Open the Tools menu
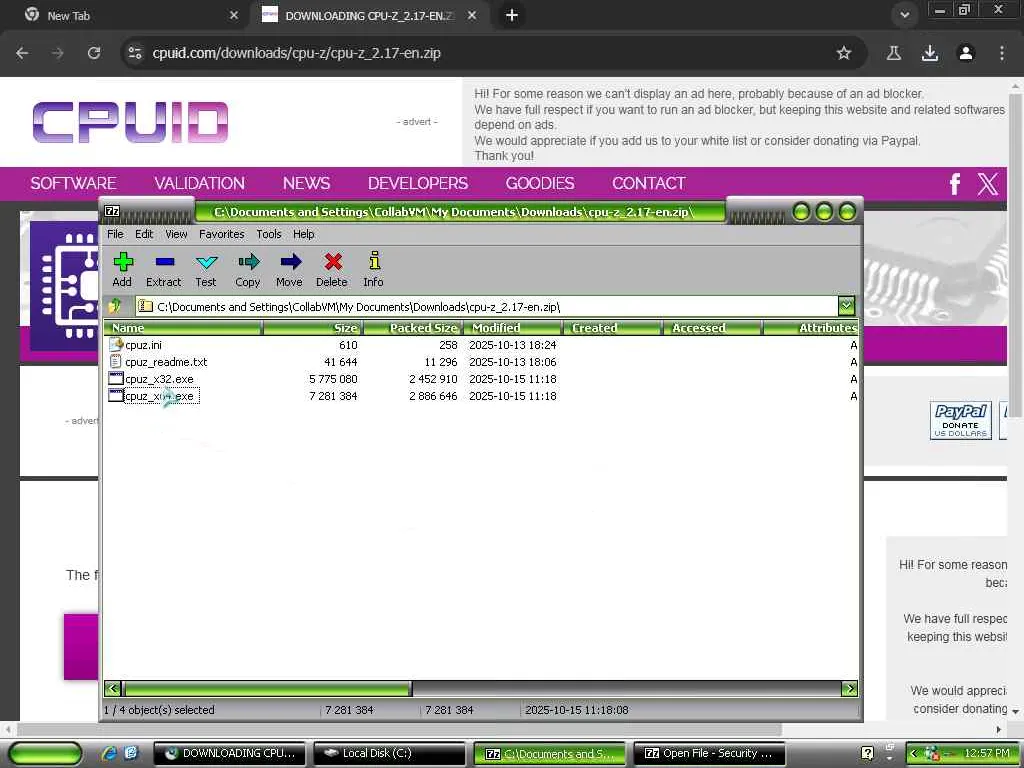 268,234
